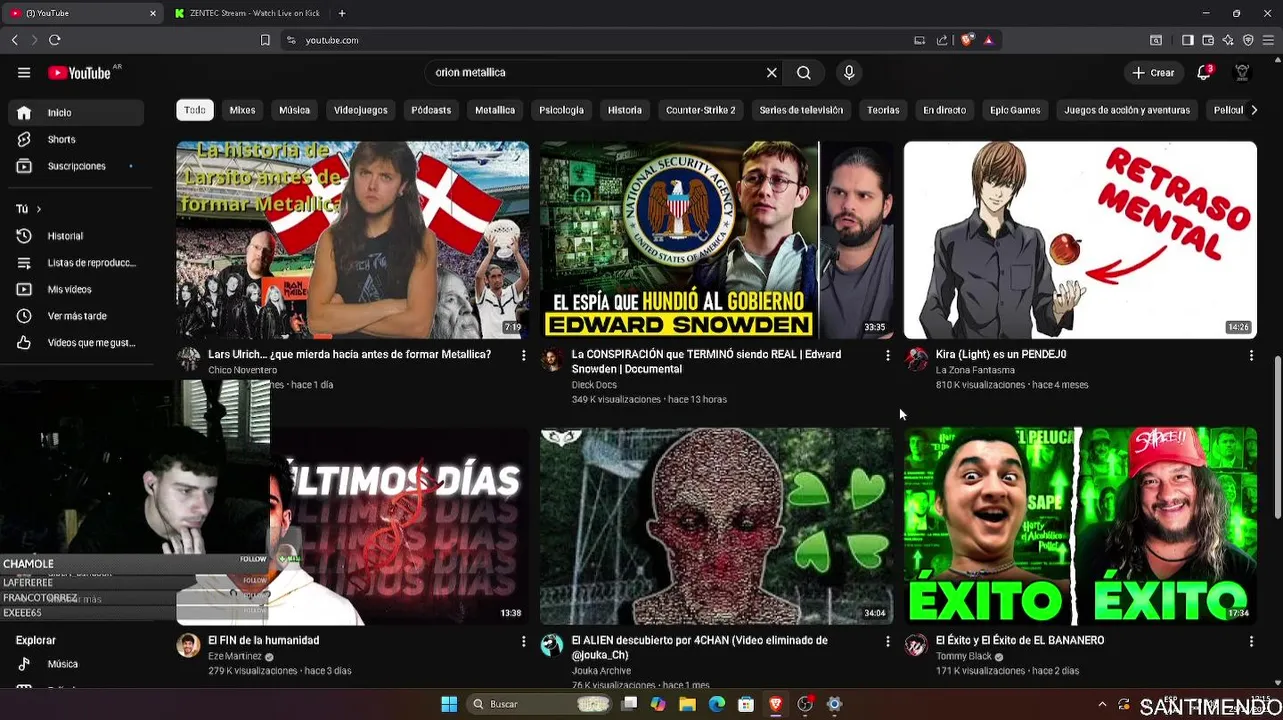
Task: Open Brave Shields lion icon
Action: coord(967,40)
